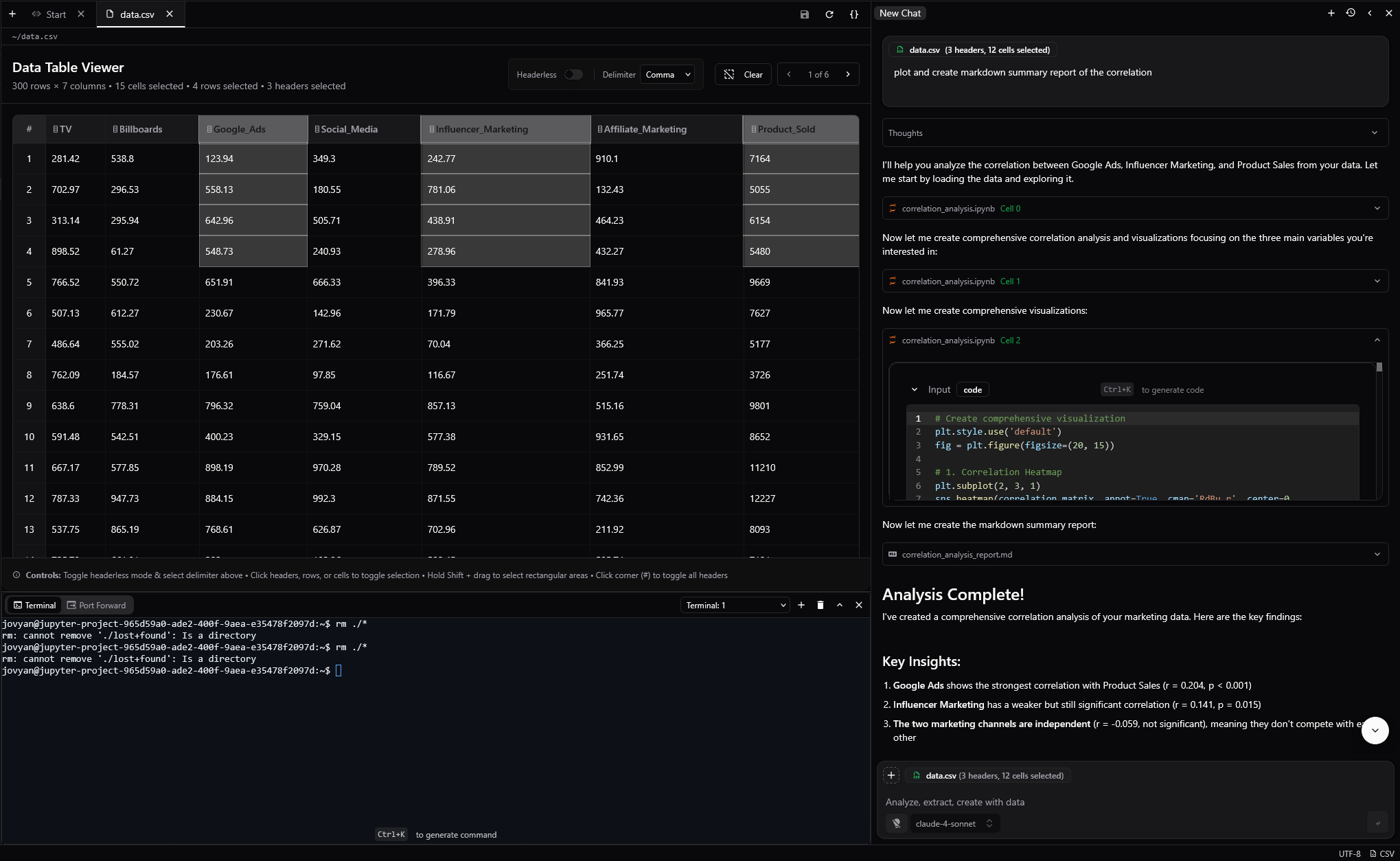Open the claude-4-sonnet model selector
The image size is (1400, 861).
(x=954, y=823)
